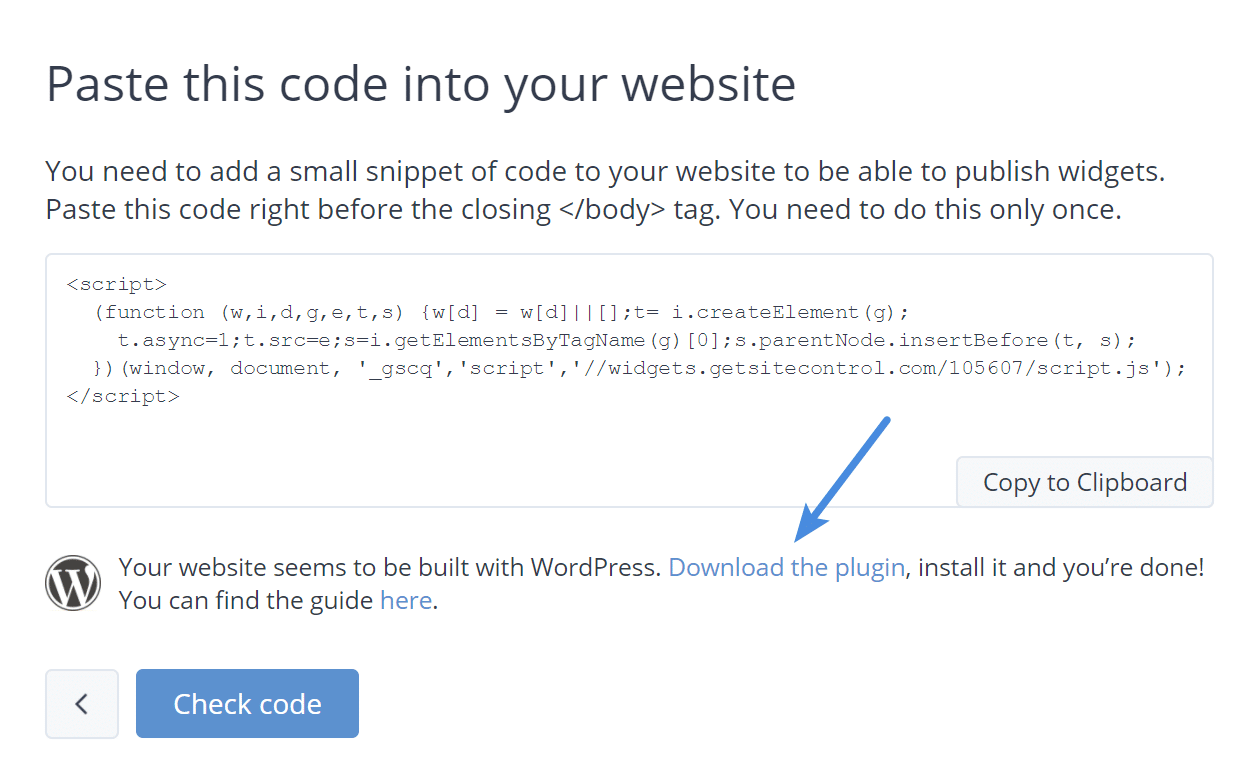The width and height of the screenshot is (1257, 781).
Task: Click the blue arrow pointing at the plugin link
Action: tap(843, 477)
